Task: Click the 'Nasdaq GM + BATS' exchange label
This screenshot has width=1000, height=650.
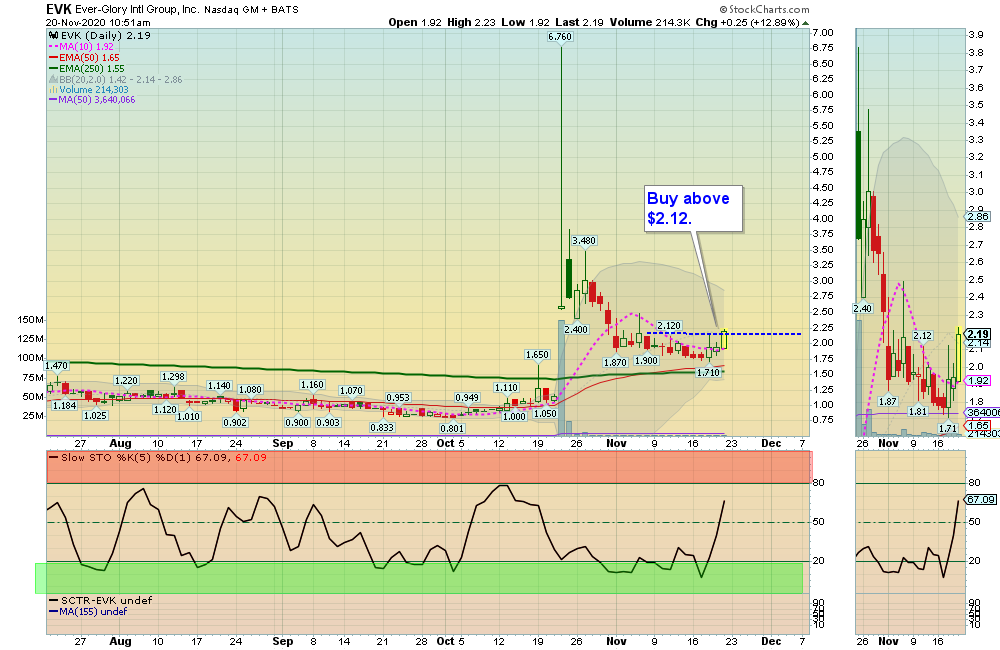Action: coord(251,10)
